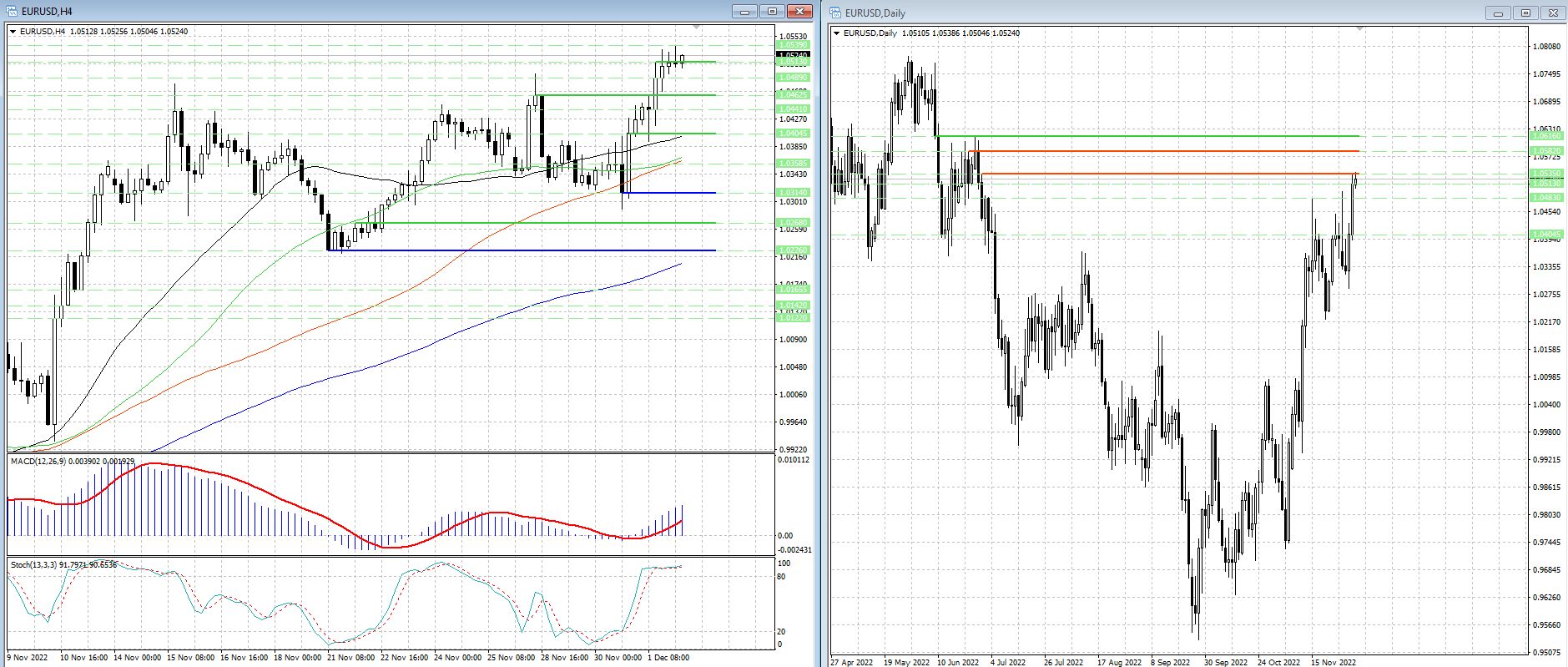Minimize the EURUSD,H4 chart window

[x=744, y=12]
